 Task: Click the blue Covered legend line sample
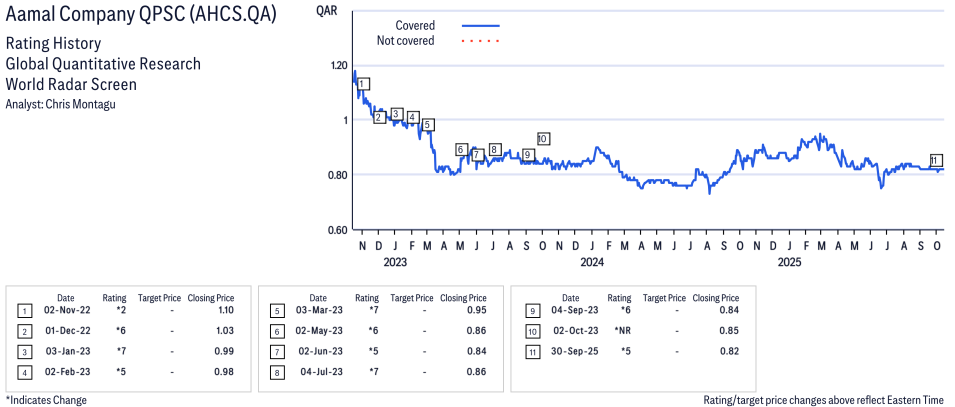(480, 25)
